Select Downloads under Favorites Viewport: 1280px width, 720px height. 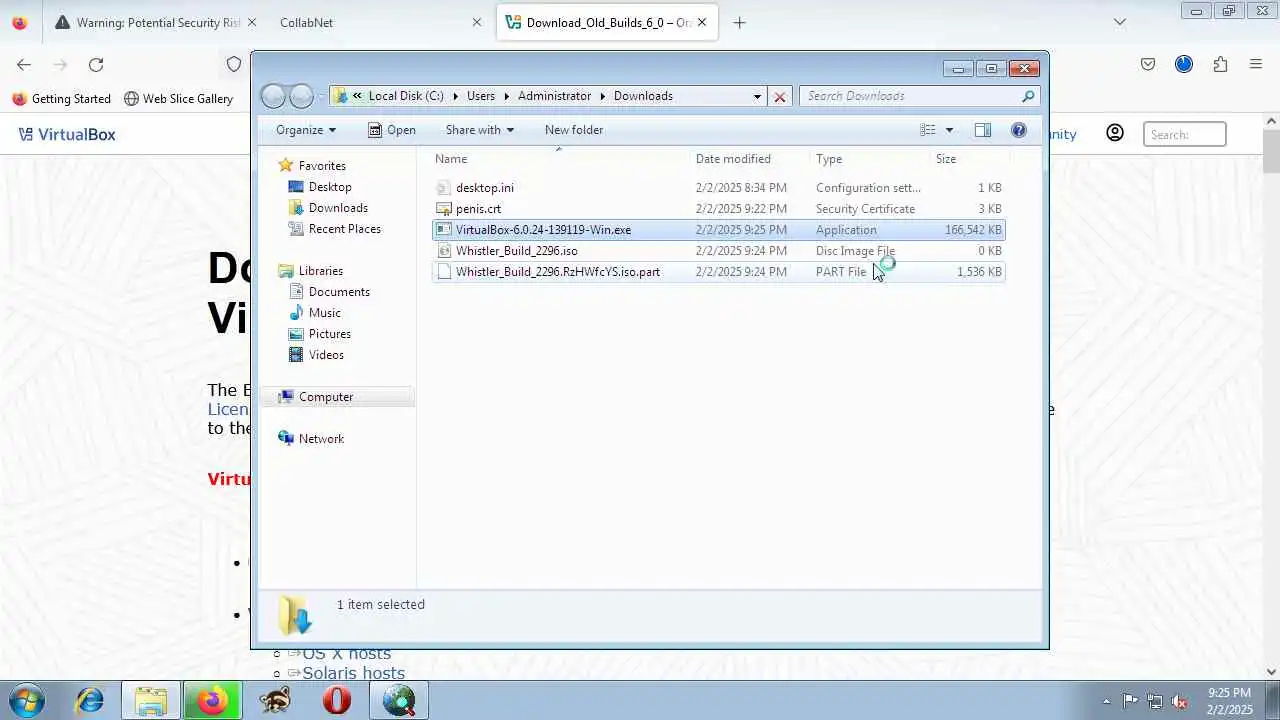tap(337, 208)
